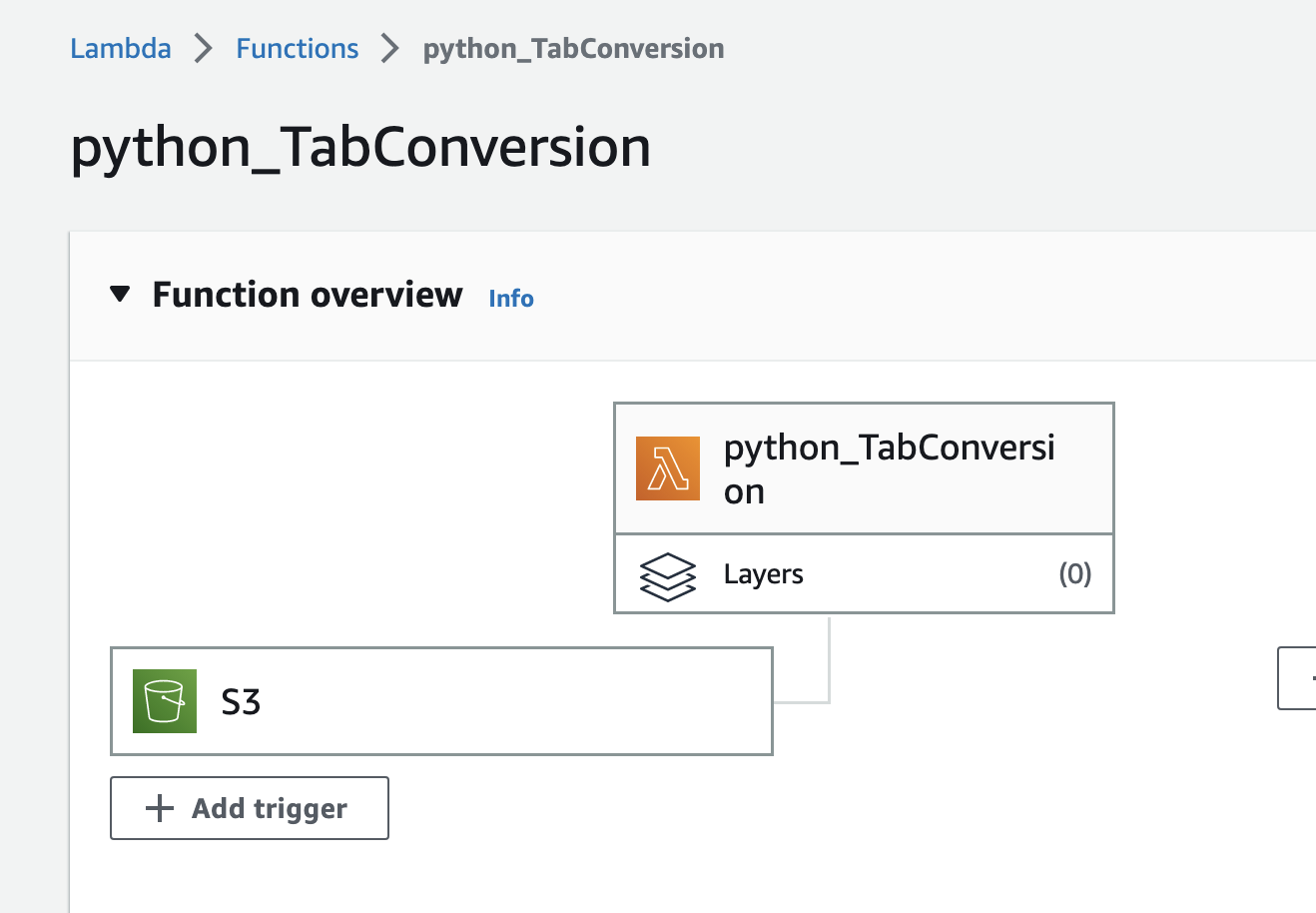1316x913 pixels.
Task: Click the Add trigger button
Action: (x=250, y=808)
